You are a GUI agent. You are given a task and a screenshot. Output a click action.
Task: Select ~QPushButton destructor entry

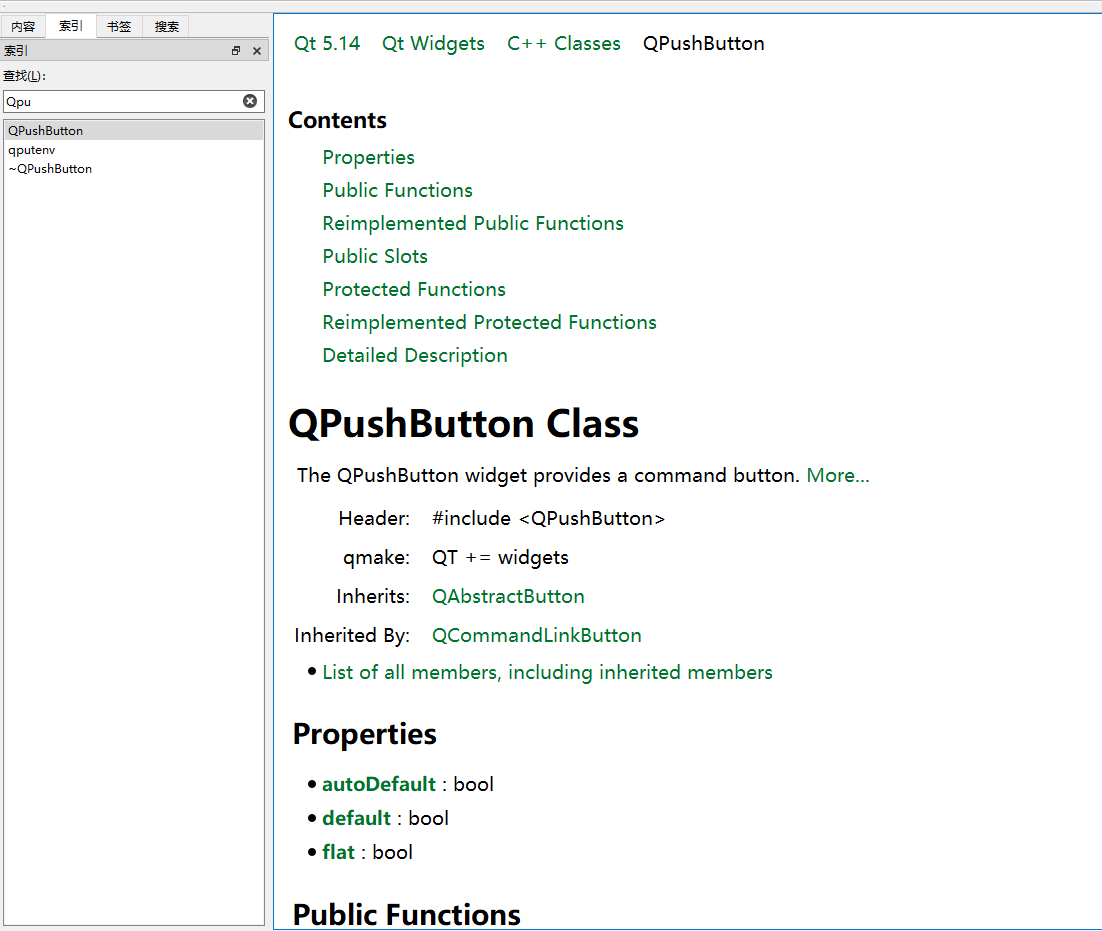(x=134, y=169)
